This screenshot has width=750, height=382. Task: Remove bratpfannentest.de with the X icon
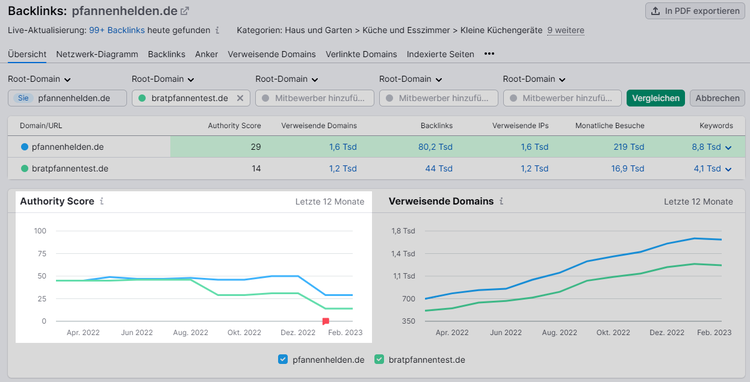pos(240,98)
